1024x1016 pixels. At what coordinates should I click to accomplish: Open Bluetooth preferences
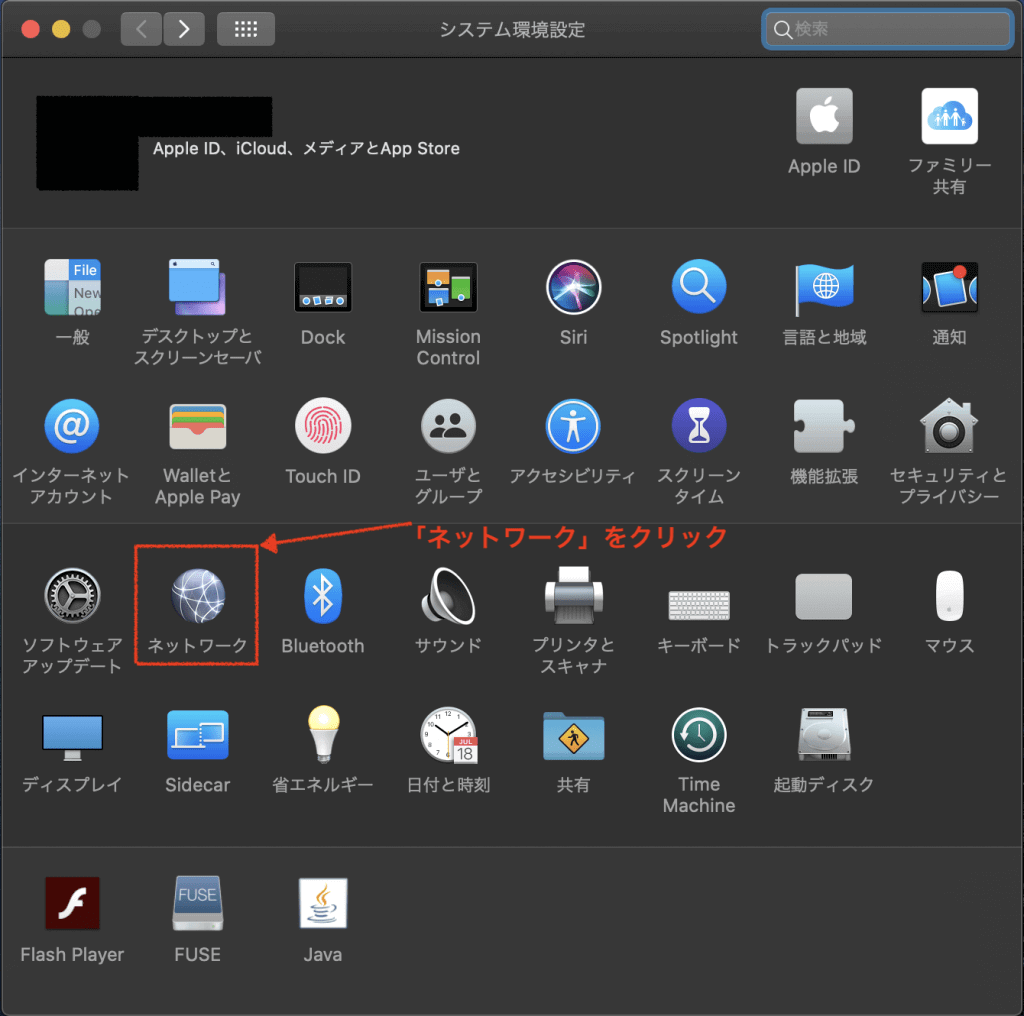pos(323,595)
